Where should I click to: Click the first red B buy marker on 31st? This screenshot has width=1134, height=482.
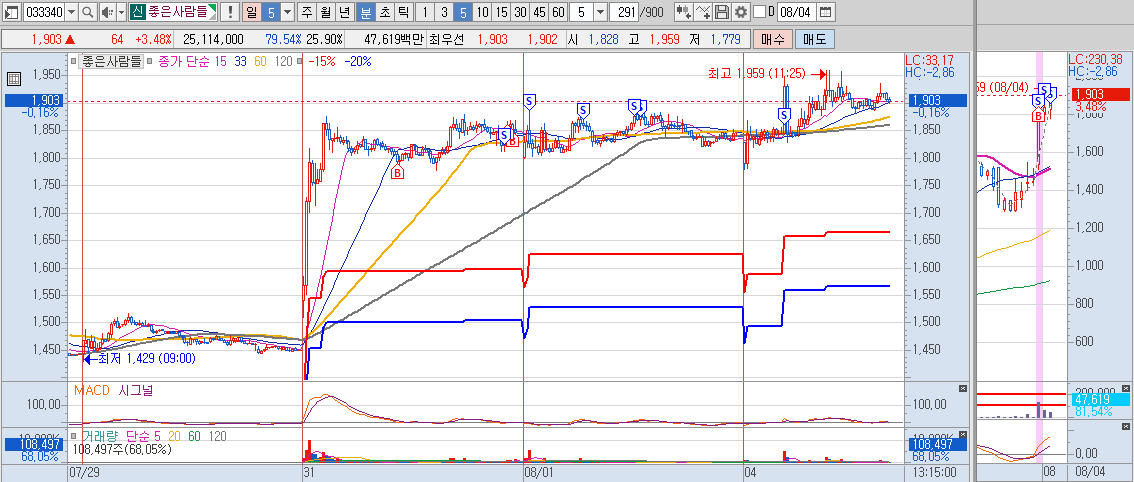pyautogui.click(x=396, y=173)
